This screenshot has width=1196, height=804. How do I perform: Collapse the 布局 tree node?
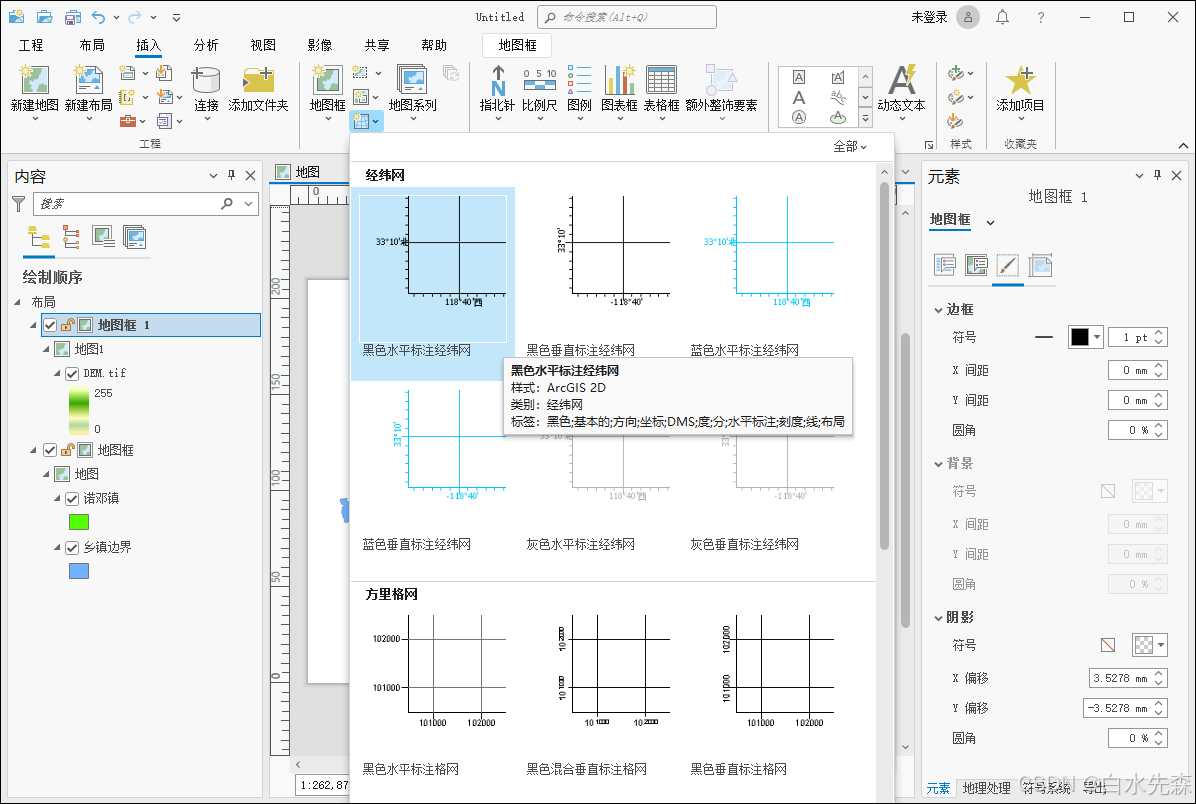18,302
